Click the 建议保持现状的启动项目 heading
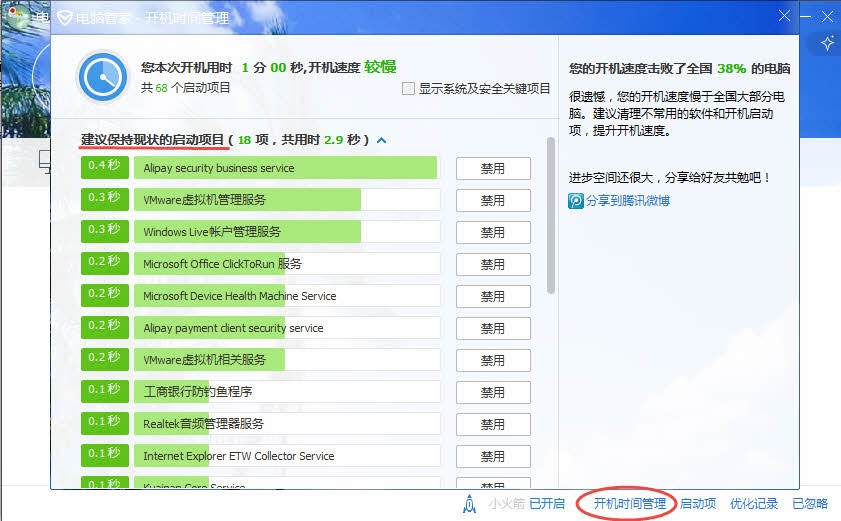 coord(152,140)
